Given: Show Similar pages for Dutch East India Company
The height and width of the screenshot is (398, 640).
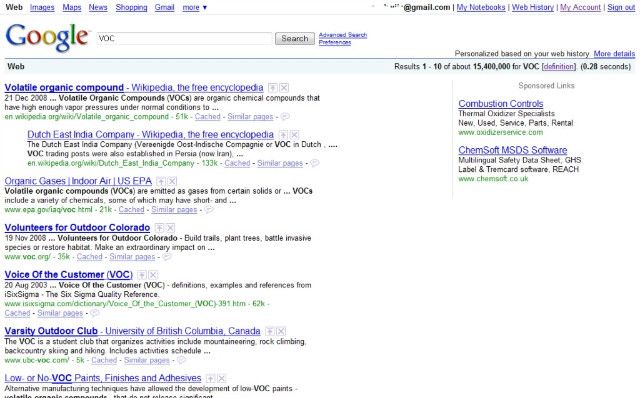Looking at the screenshot, I should point(280,163).
